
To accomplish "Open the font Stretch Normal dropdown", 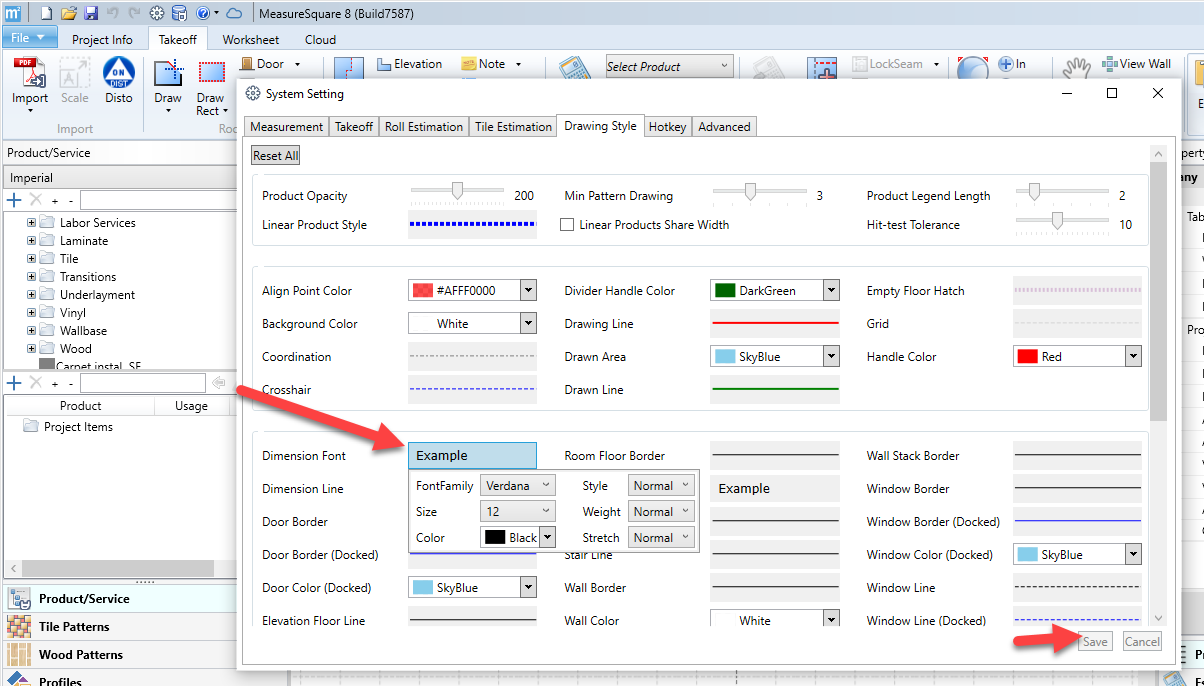I will (661, 537).
